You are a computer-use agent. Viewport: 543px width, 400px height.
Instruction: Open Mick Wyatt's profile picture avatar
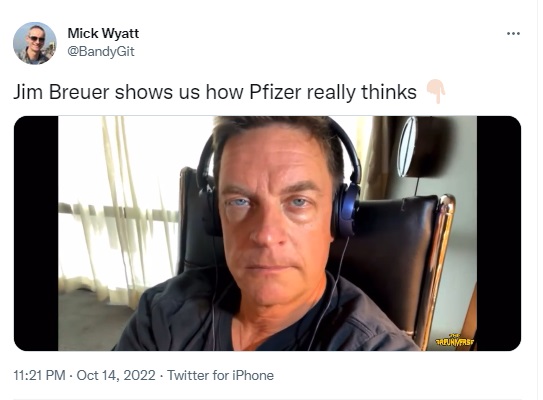click(x=35, y=43)
